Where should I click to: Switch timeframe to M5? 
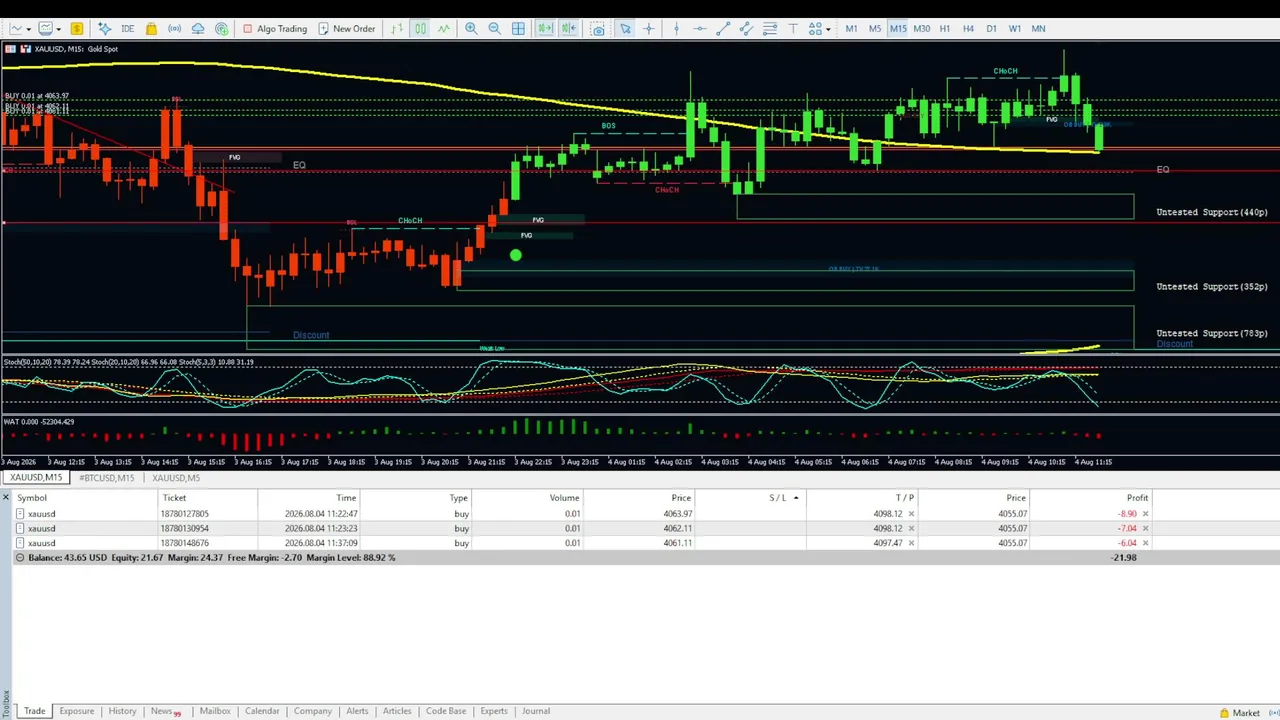click(874, 28)
